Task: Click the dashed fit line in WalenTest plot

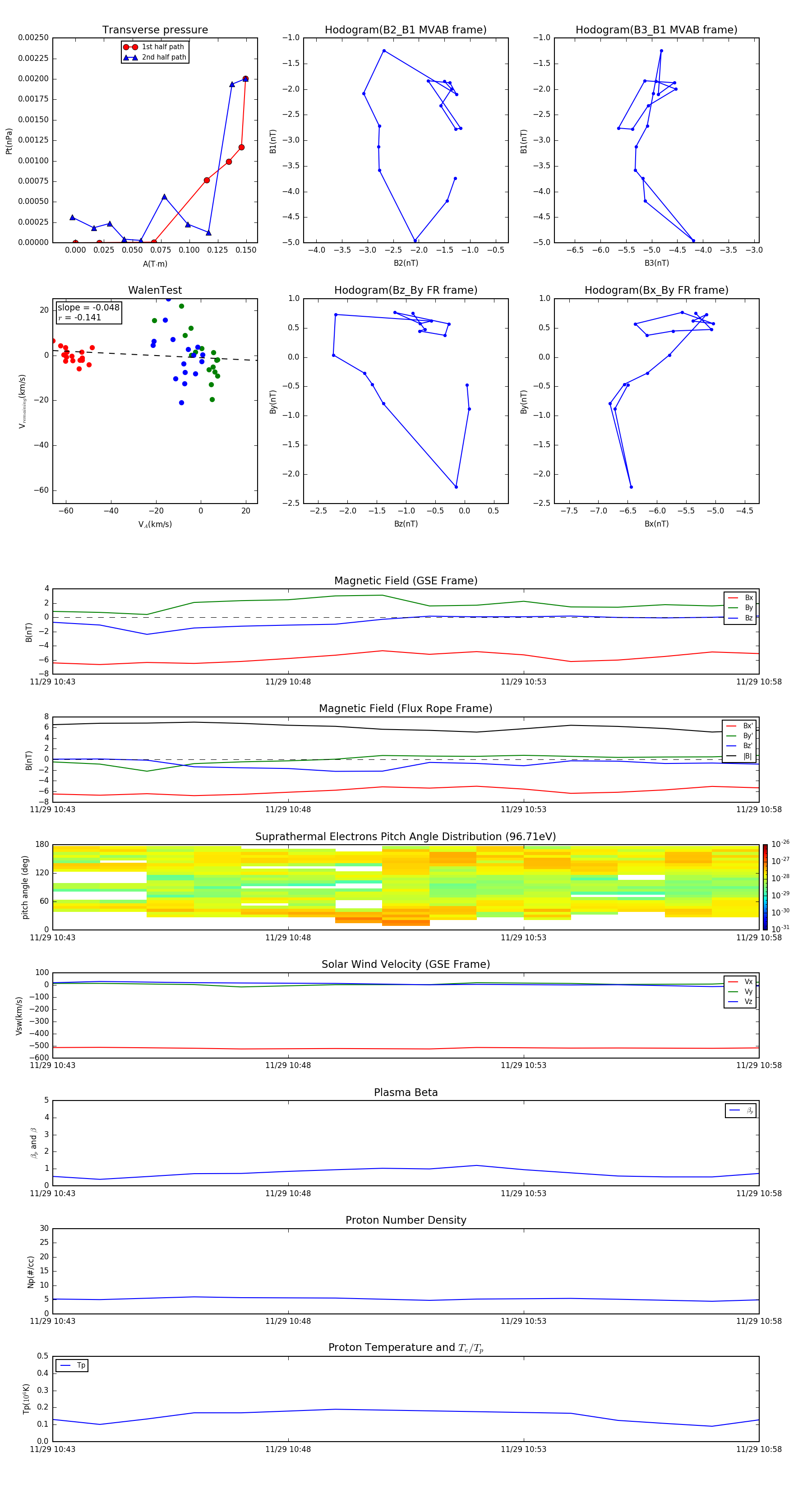Action: [155, 356]
